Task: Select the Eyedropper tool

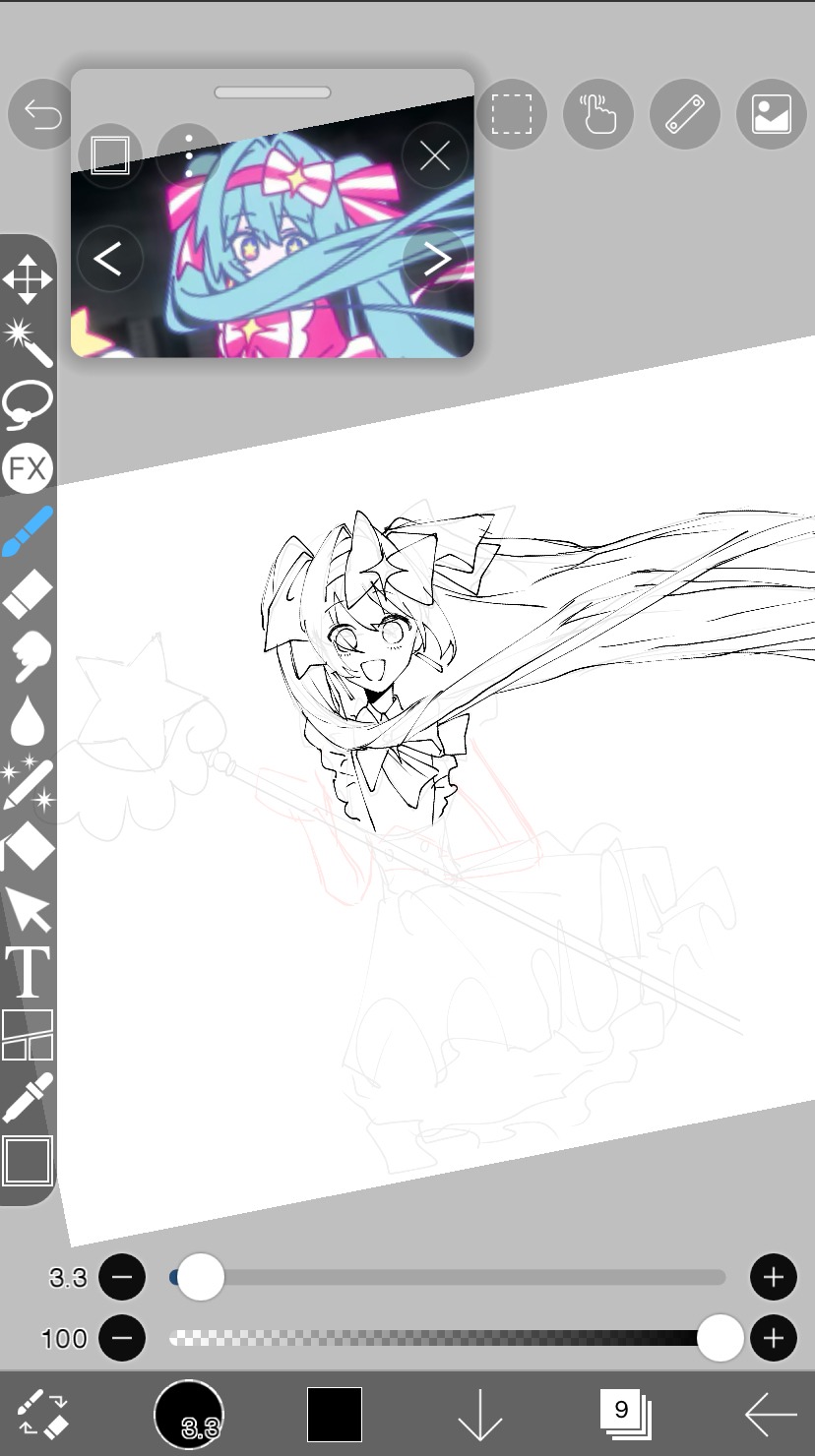Action: tap(28, 1098)
